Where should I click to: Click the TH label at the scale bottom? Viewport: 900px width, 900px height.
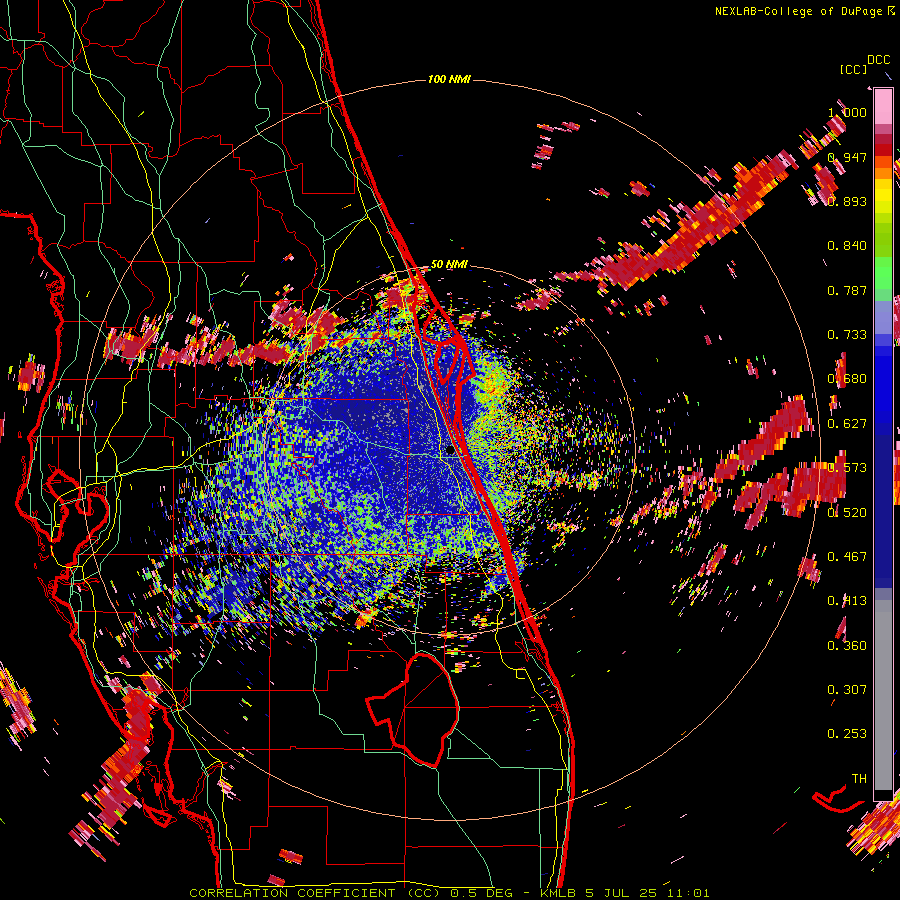[859, 779]
